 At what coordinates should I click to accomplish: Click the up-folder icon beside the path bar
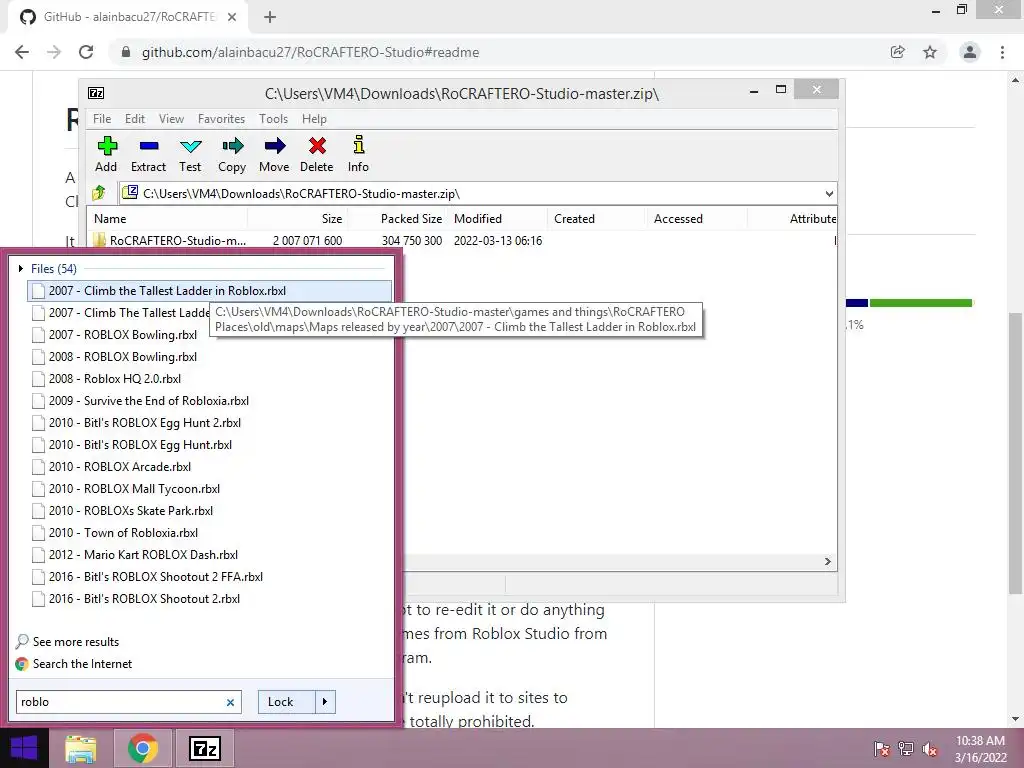[99, 193]
